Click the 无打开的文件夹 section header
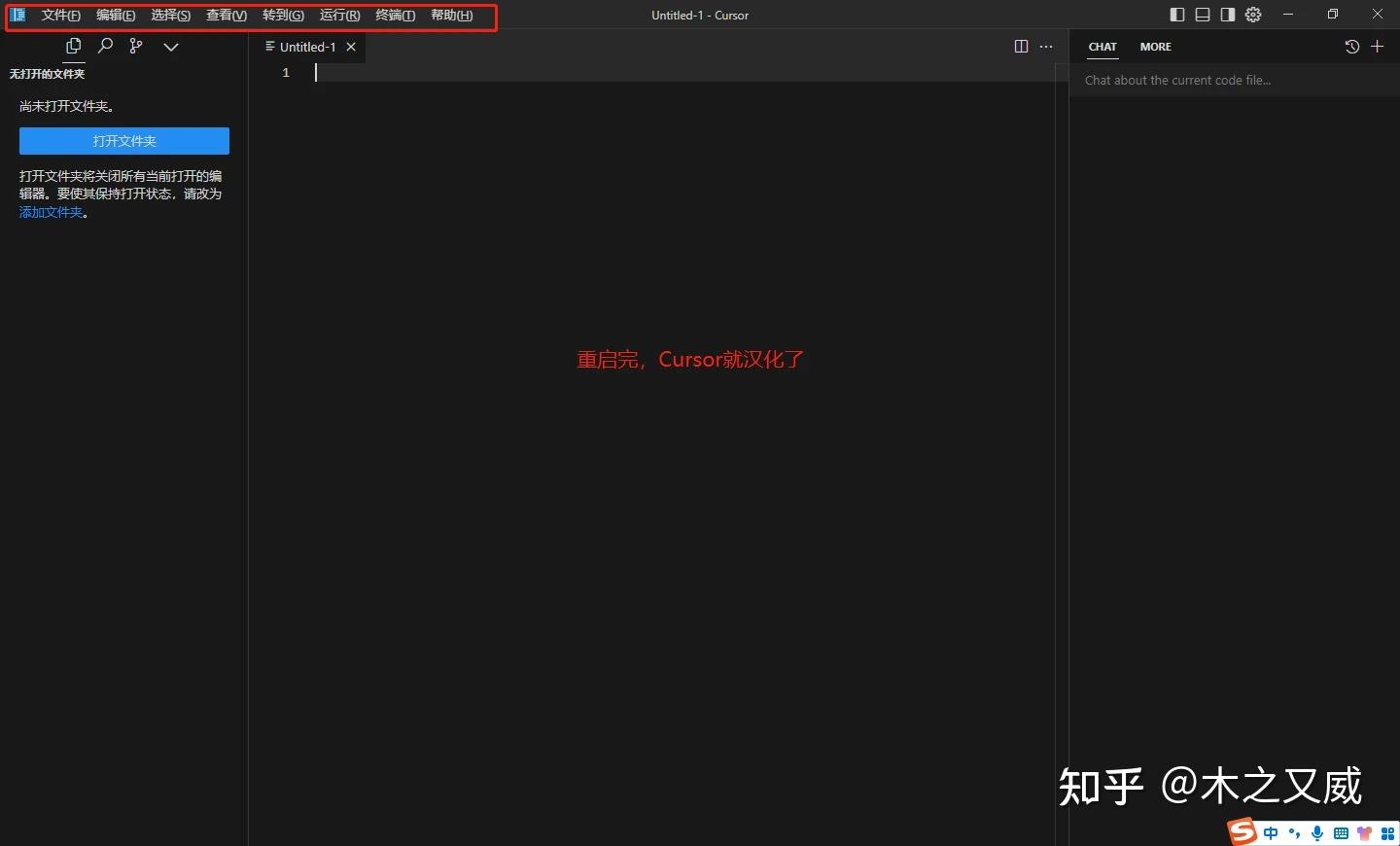 click(x=47, y=74)
